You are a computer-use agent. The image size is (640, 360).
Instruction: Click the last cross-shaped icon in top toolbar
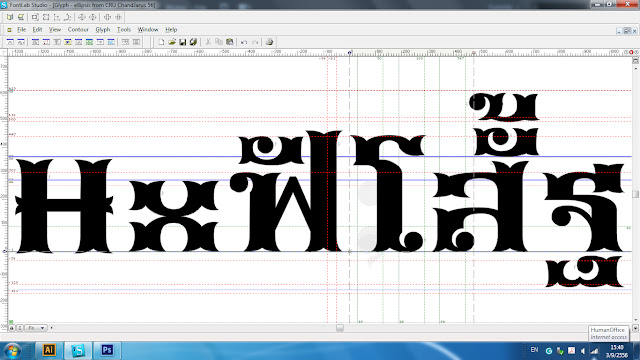[118, 17]
